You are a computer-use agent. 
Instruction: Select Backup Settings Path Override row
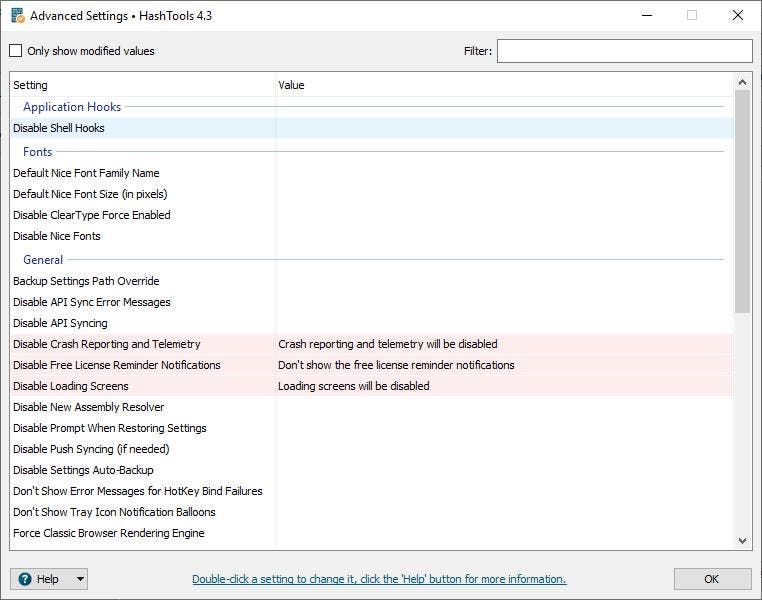372,281
